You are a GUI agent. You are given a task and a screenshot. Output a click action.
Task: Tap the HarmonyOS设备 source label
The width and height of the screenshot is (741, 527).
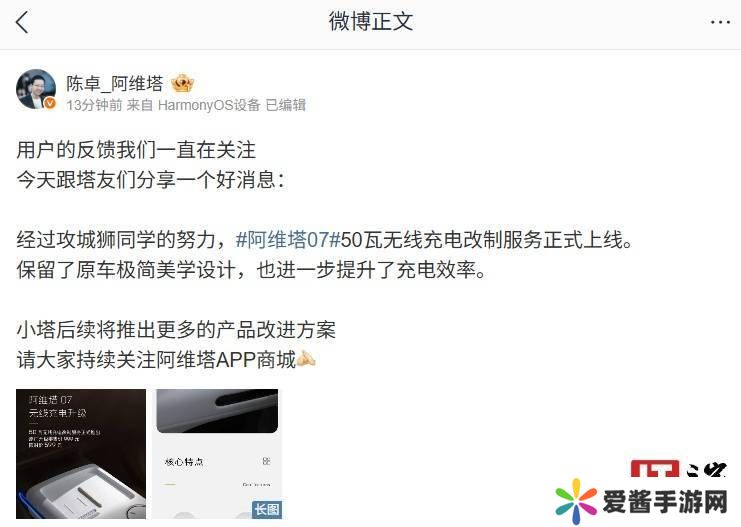tap(209, 104)
